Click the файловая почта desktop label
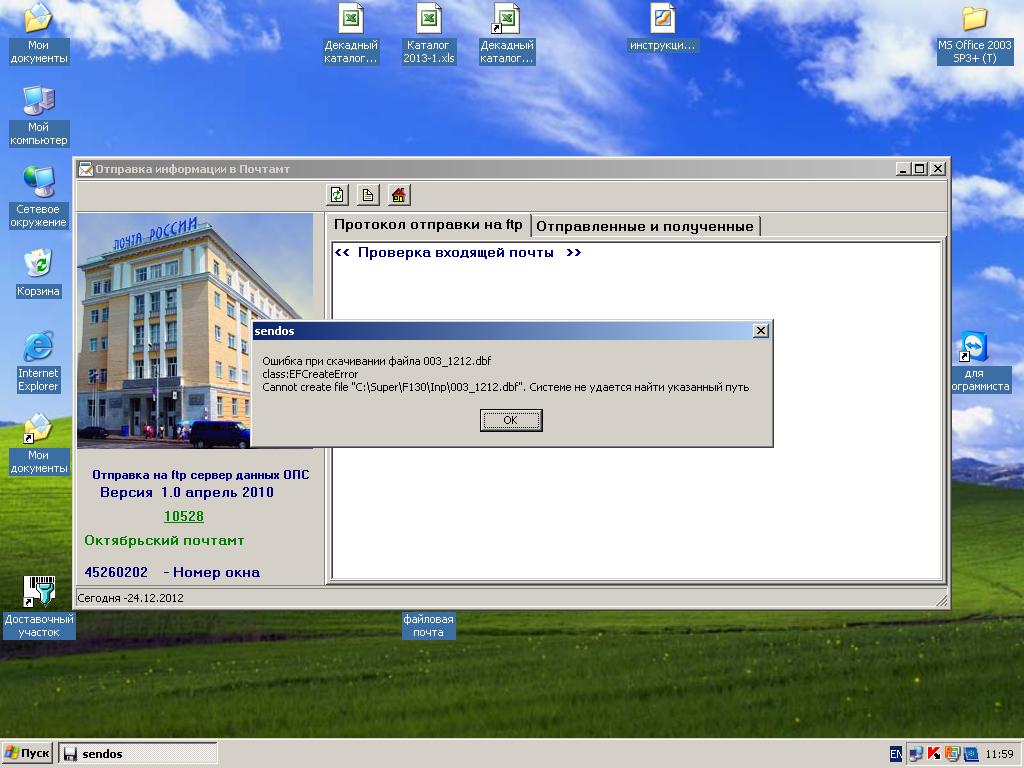The image size is (1024, 768). pyautogui.click(x=428, y=626)
